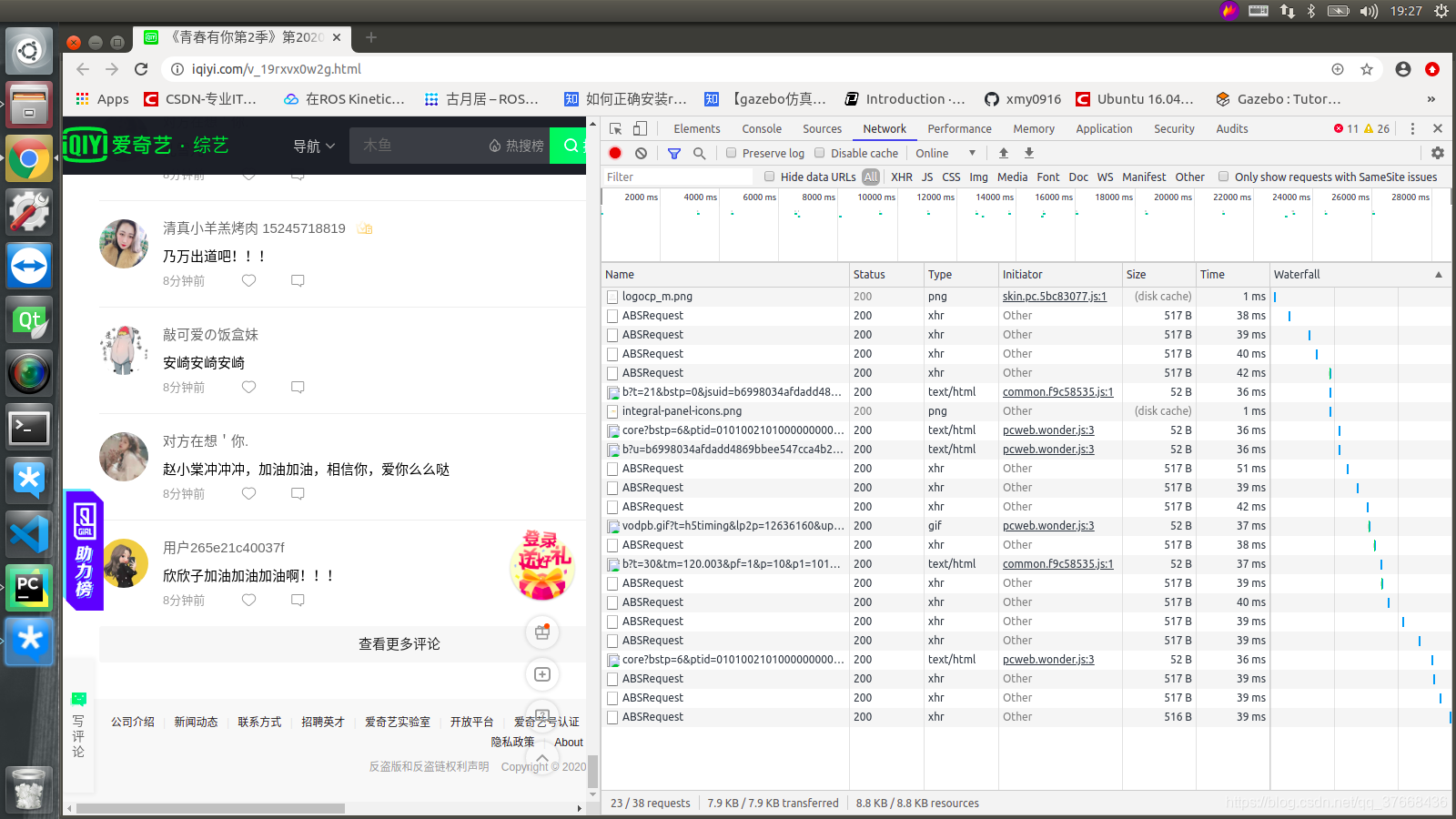
Task: Open the Online throttling dropdown
Action: [946, 153]
